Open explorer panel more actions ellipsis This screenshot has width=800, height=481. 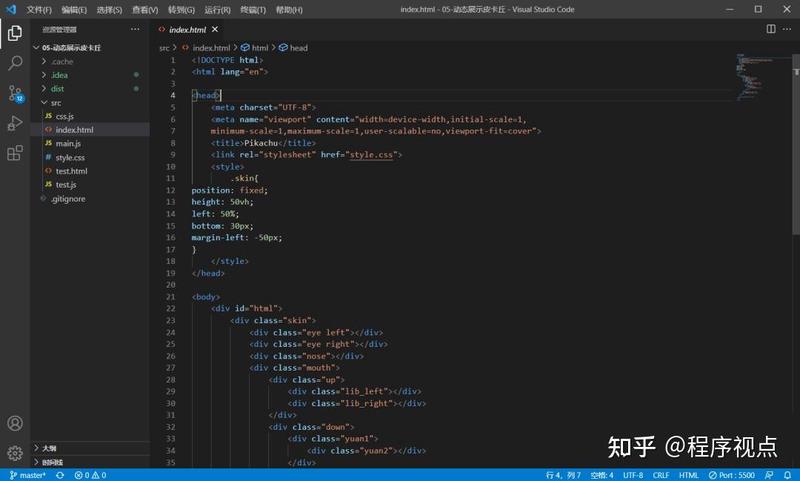coord(135,30)
